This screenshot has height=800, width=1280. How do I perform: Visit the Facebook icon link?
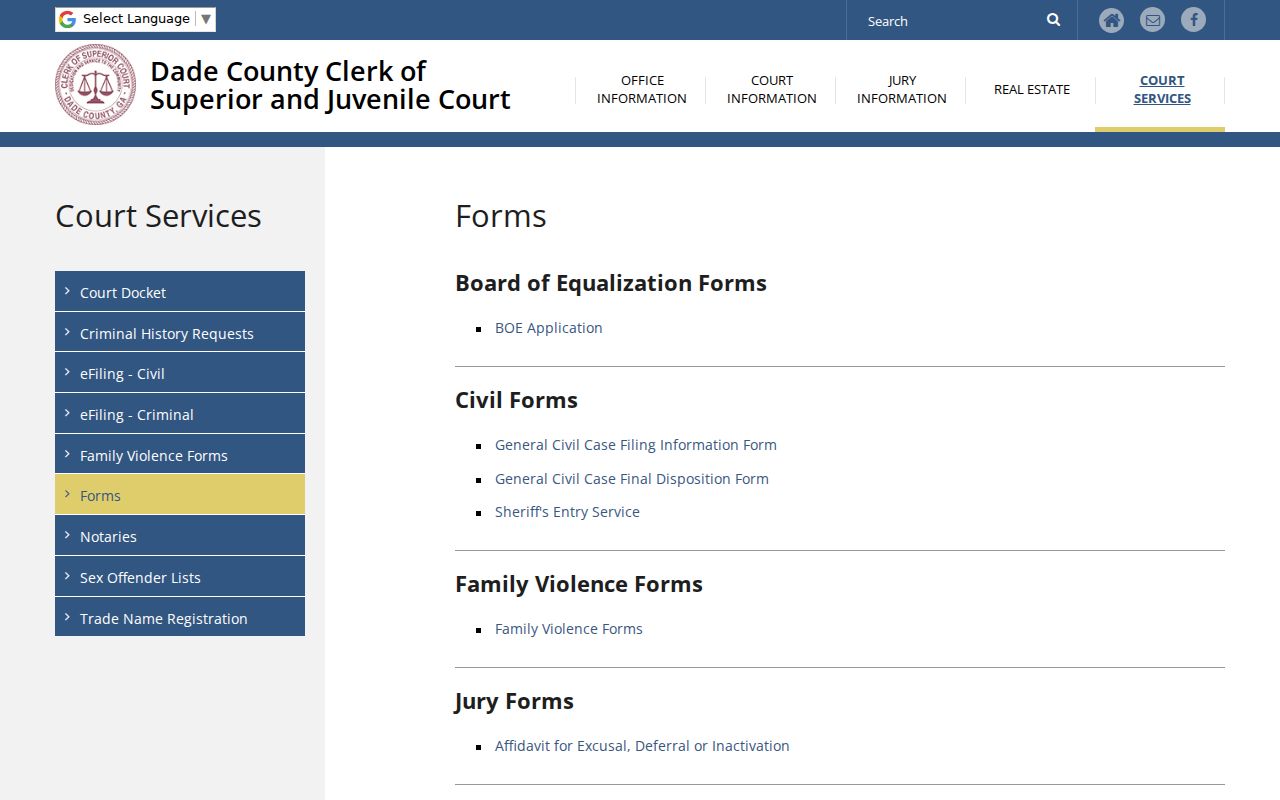(x=1193, y=20)
